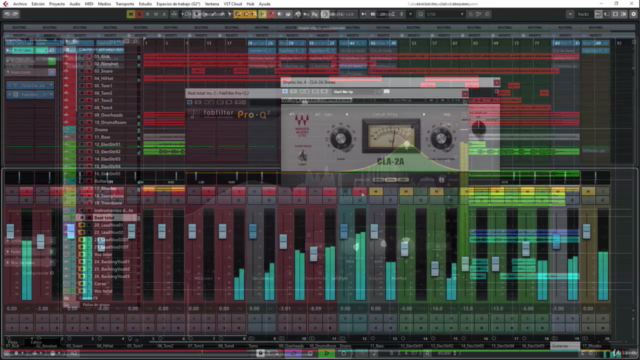Toggle global read automation R button
Screen dimensions: 640x360
(x=148, y=14)
